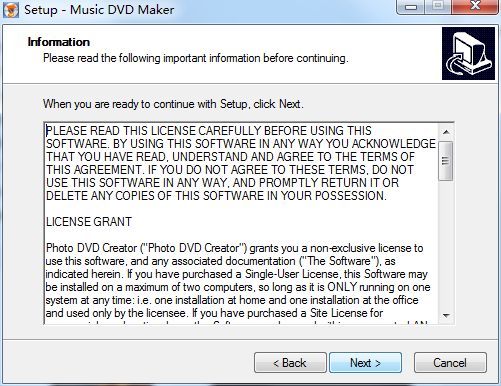Click the Information heading
The height and width of the screenshot is (386, 501).
59,42
